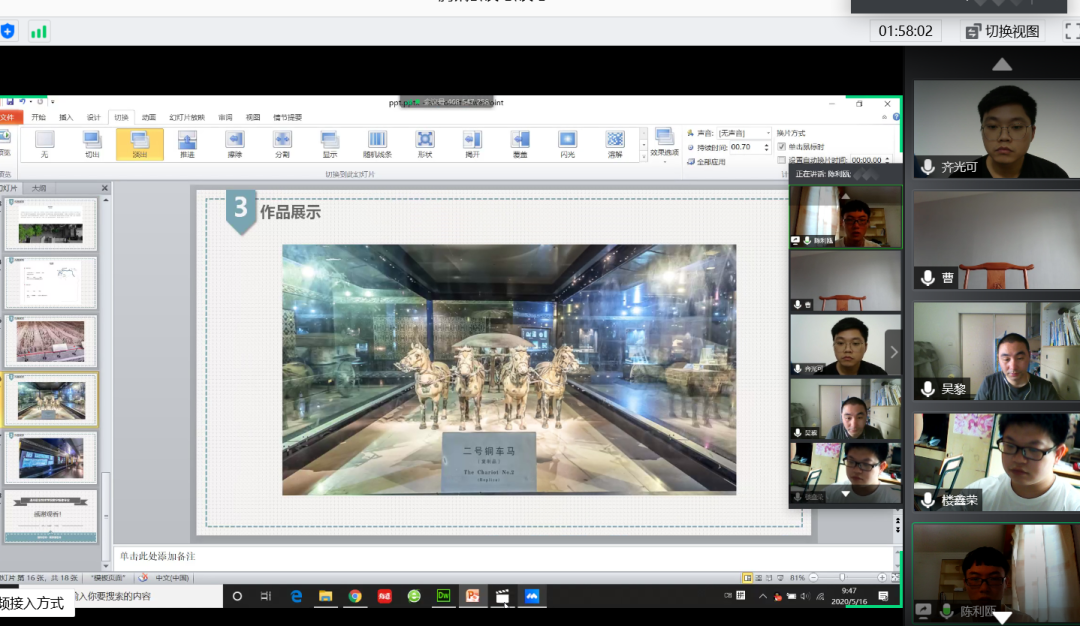Screen dimensions: 1080x626
Task: Open Google Chrome in the taskbar
Action: (x=355, y=596)
